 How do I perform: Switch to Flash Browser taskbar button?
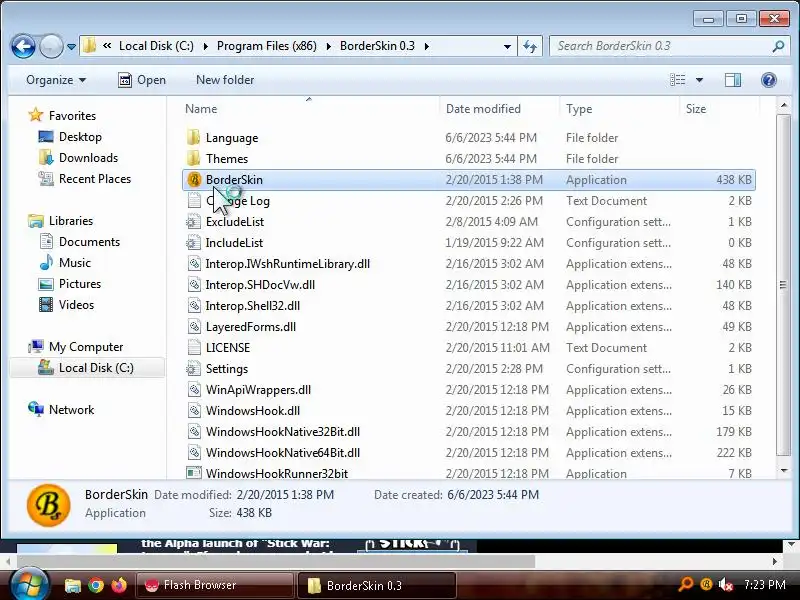point(215,585)
